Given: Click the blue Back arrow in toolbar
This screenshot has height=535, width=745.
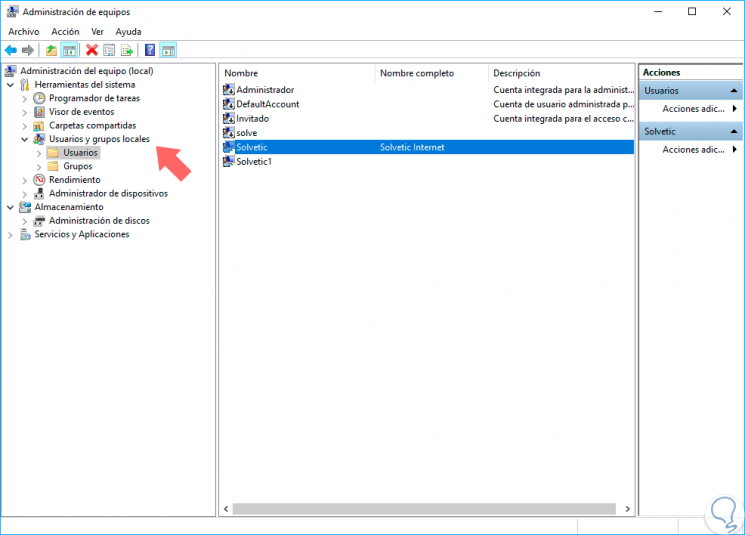Looking at the screenshot, I should coord(11,50).
